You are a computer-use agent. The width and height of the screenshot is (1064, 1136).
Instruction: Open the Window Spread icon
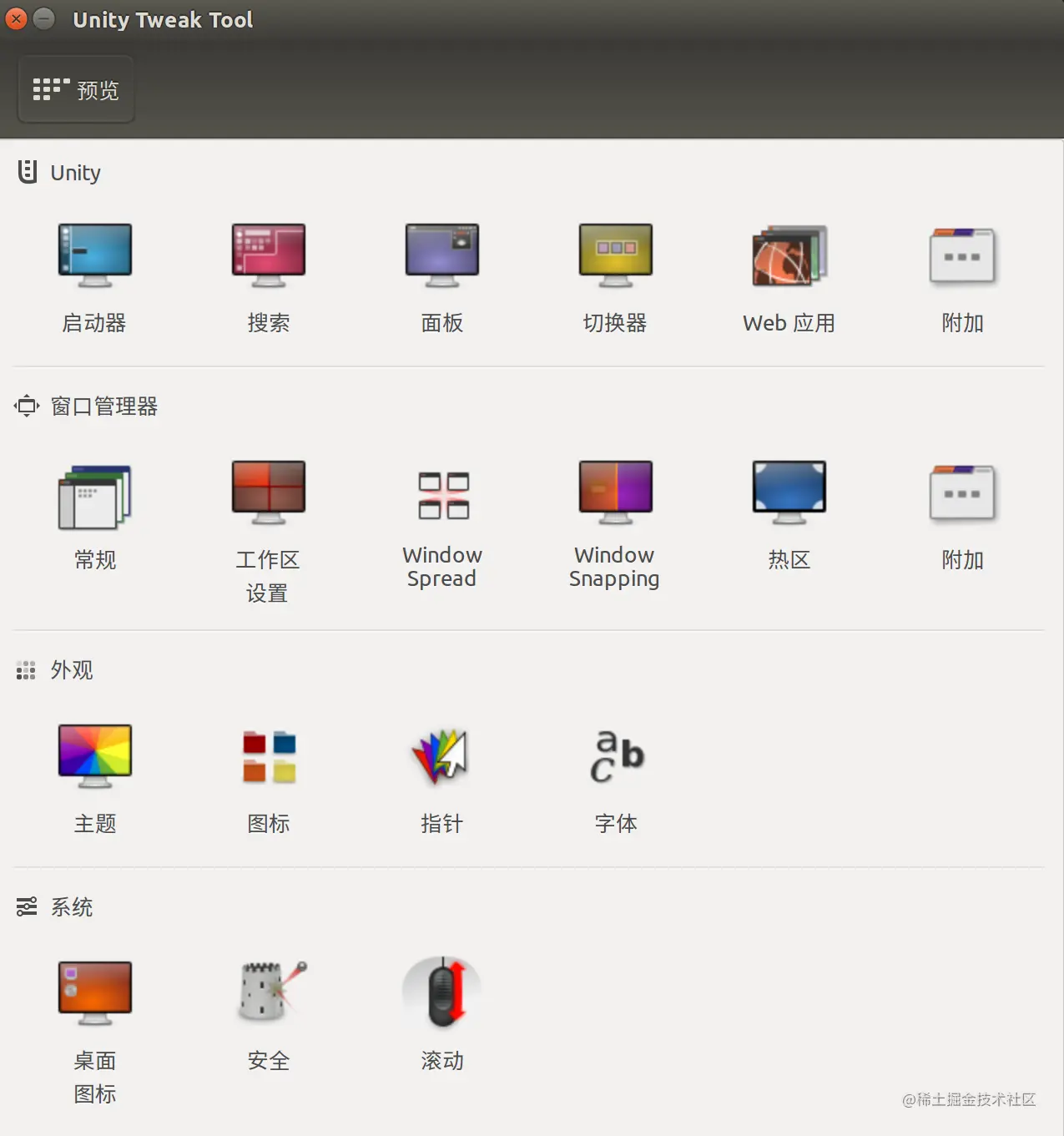point(443,495)
